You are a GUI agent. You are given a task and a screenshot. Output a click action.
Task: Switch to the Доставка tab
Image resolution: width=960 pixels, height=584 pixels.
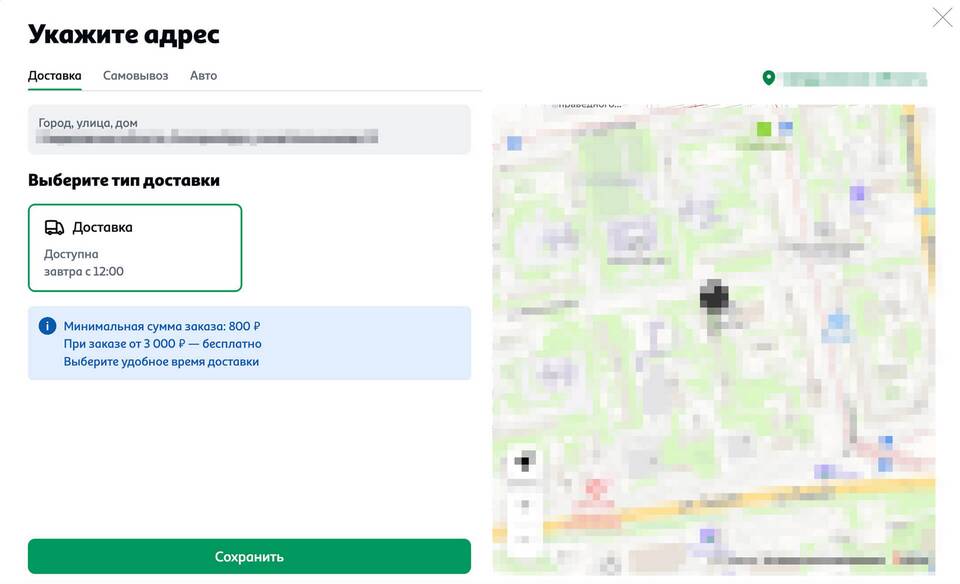(x=54, y=76)
